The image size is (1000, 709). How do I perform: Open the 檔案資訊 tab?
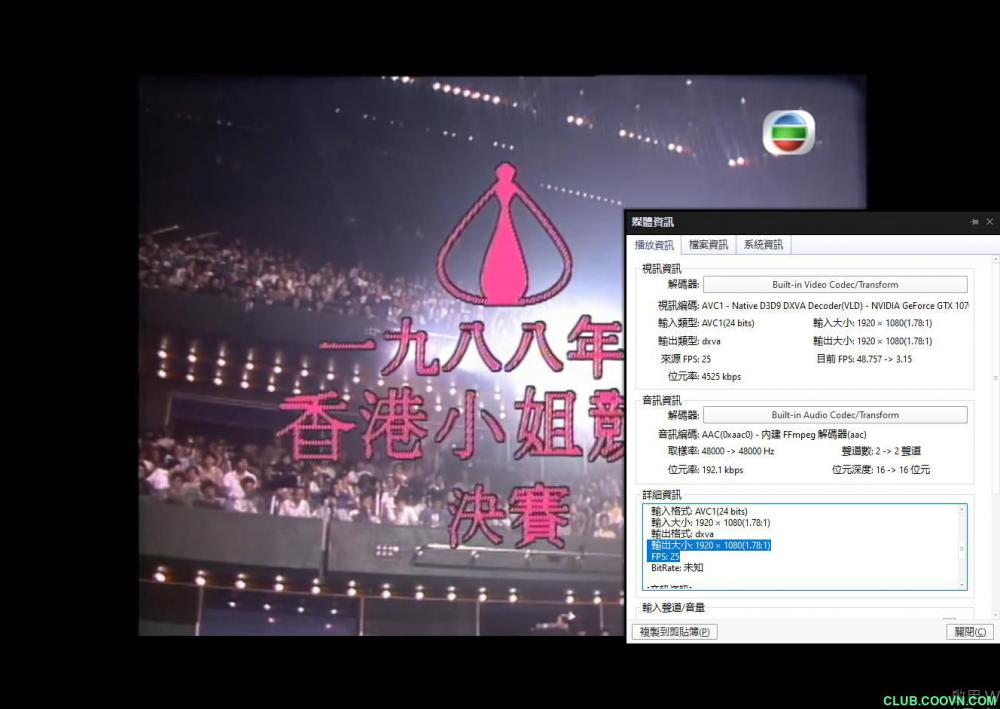coord(709,245)
